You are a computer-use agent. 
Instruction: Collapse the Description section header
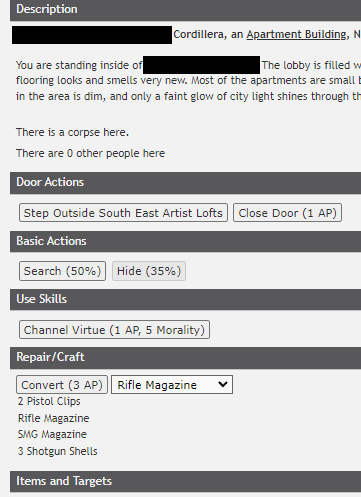pyautogui.click(x=185, y=10)
